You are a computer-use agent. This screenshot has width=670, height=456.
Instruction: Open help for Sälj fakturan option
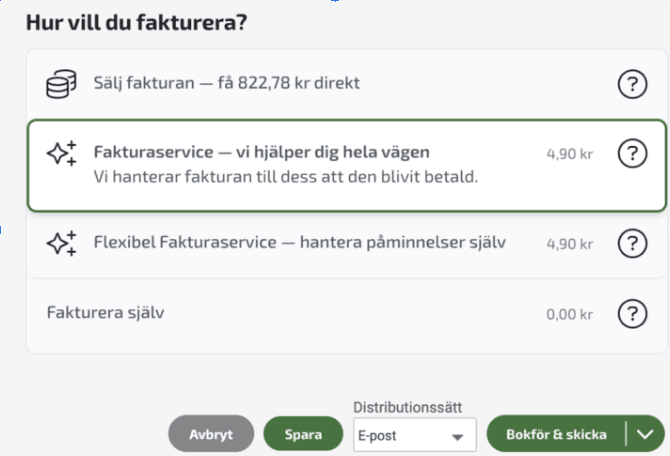(632, 85)
